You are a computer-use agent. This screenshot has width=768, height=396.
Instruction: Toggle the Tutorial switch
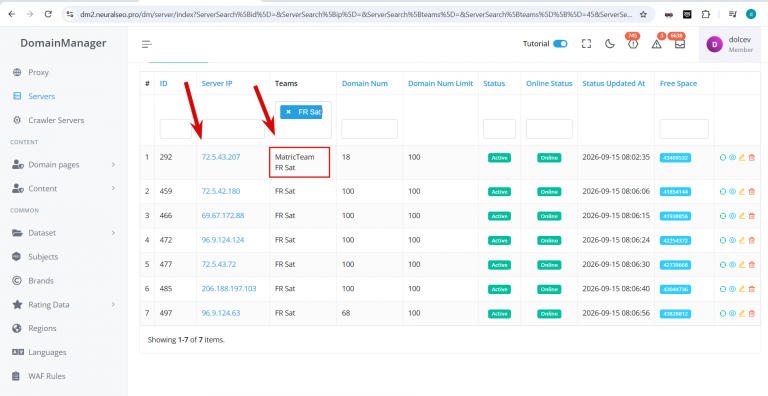[x=560, y=44]
